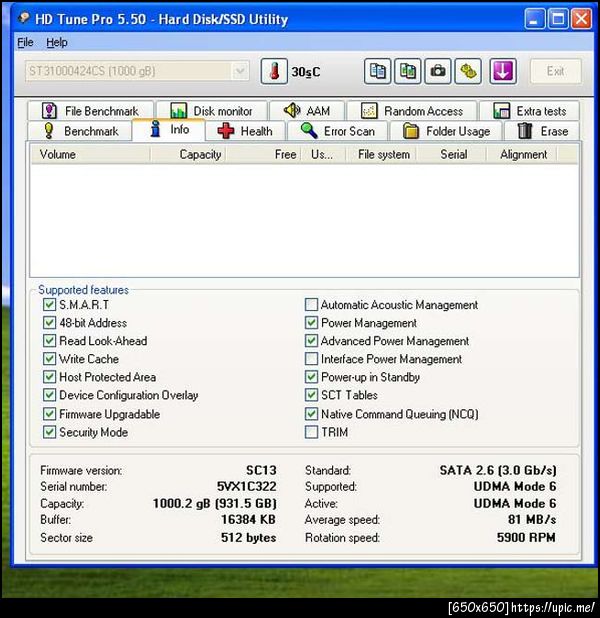Switch to the Benchmark tab
The width and height of the screenshot is (600, 618).
click(80, 131)
